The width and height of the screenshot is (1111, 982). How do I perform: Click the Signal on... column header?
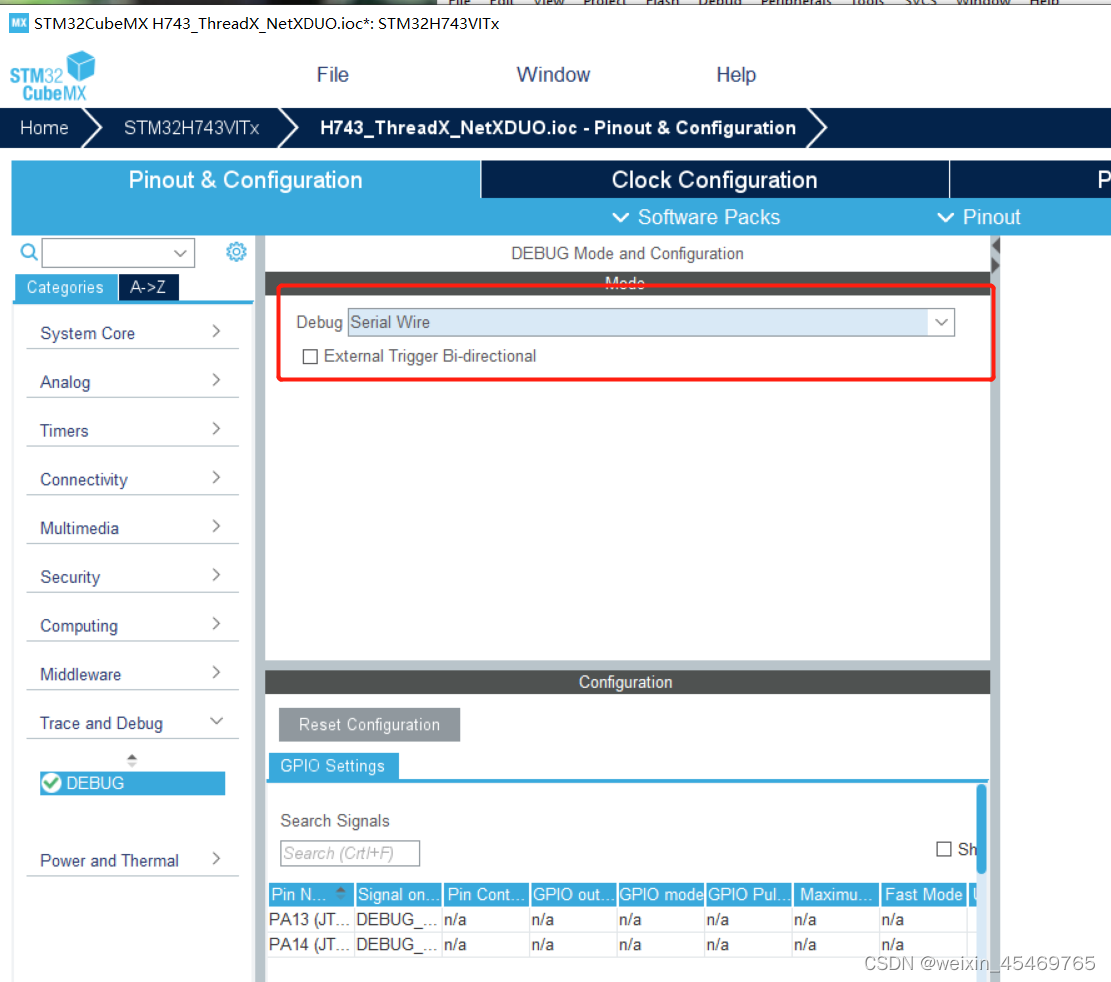click(398, 895)
